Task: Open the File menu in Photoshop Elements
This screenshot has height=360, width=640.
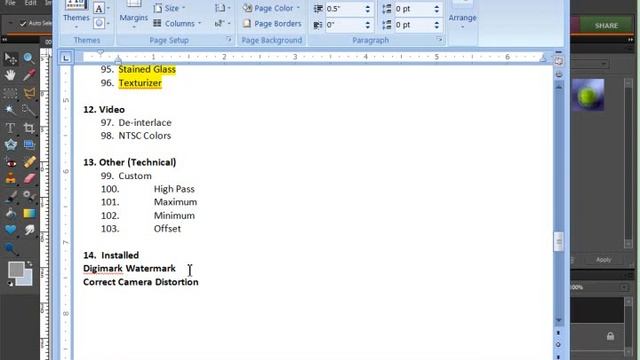Action: [10, 3]
